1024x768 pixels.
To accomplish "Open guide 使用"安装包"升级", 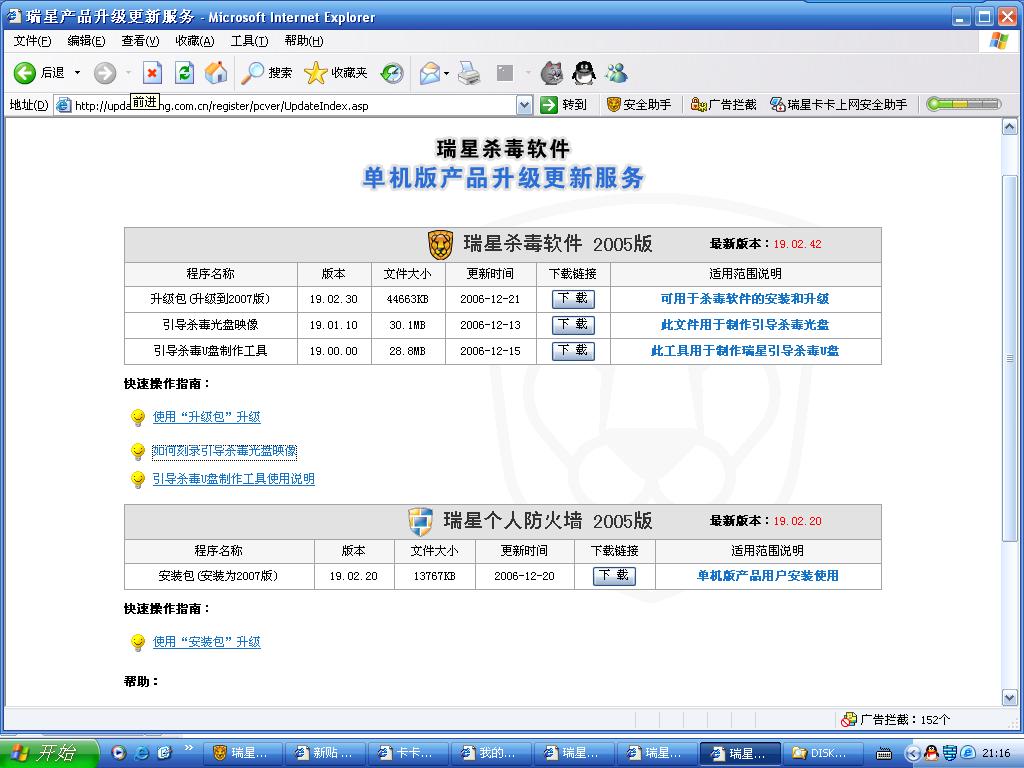I will click(206, 642).
